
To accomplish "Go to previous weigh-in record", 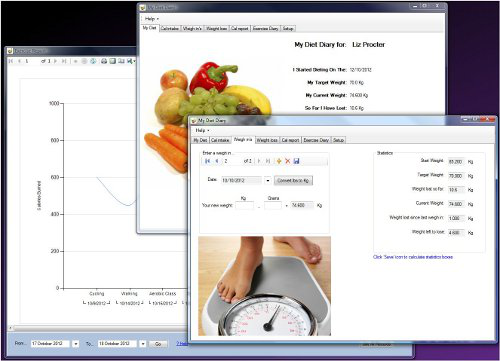I will point(217,161).
